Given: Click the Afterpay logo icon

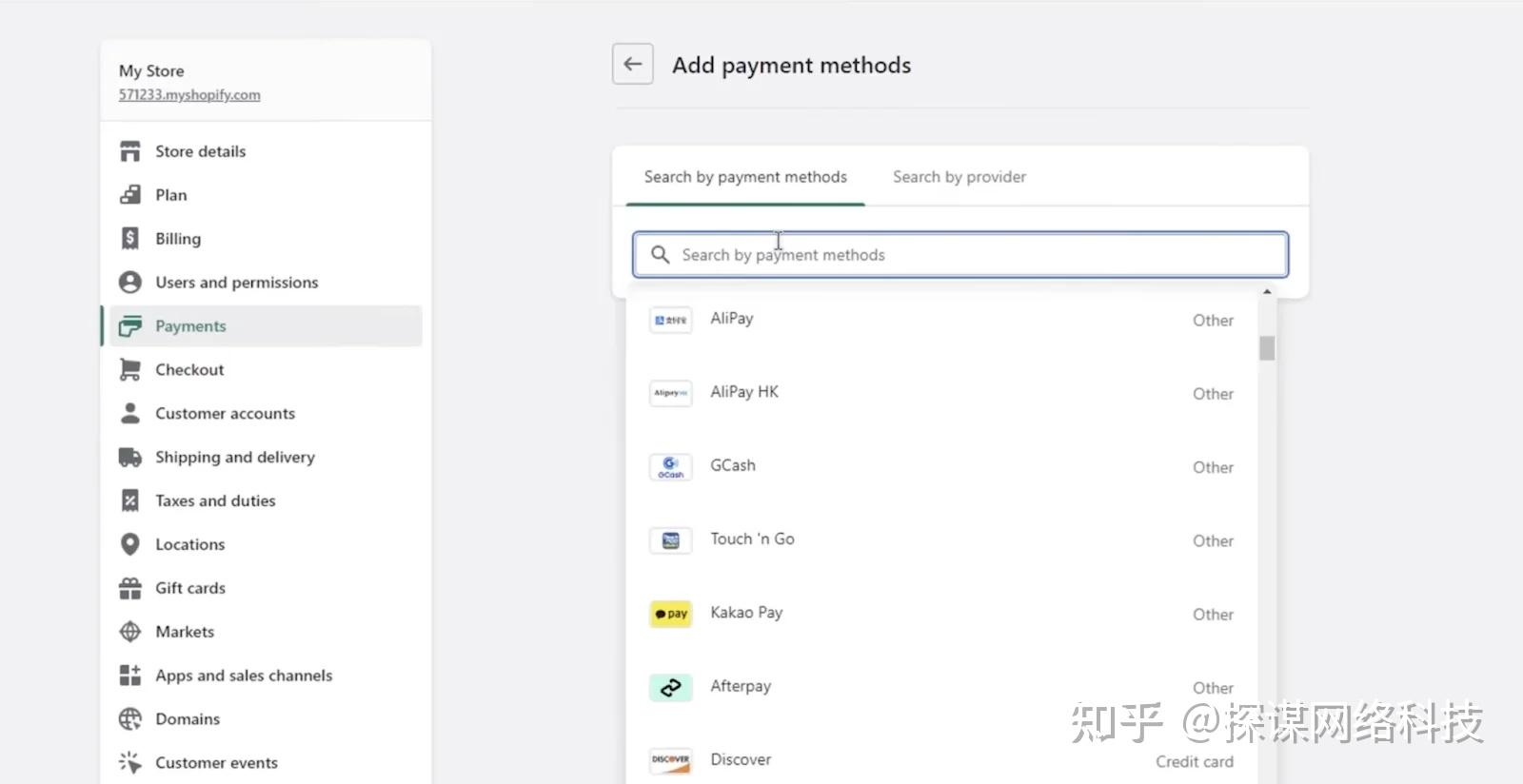Looking at the screenshot, I should (670, 687).
